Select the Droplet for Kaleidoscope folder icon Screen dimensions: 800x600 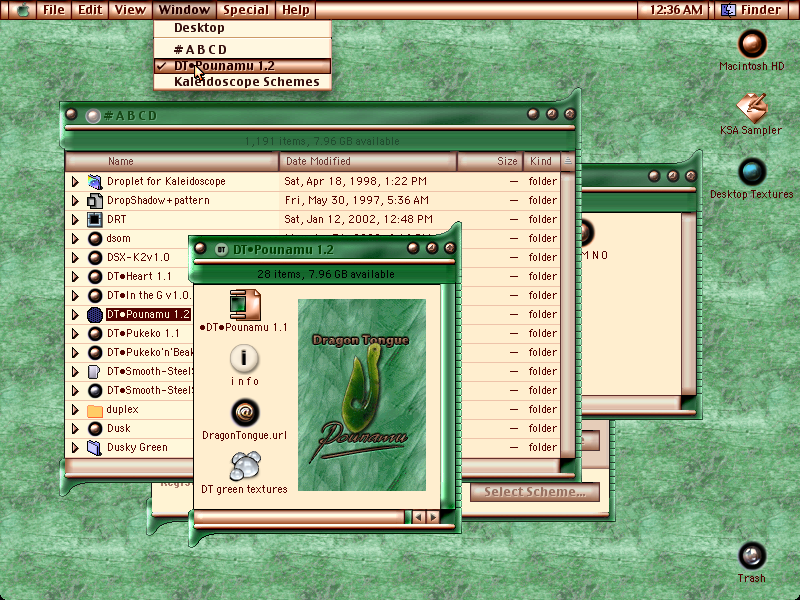point(95,181)
